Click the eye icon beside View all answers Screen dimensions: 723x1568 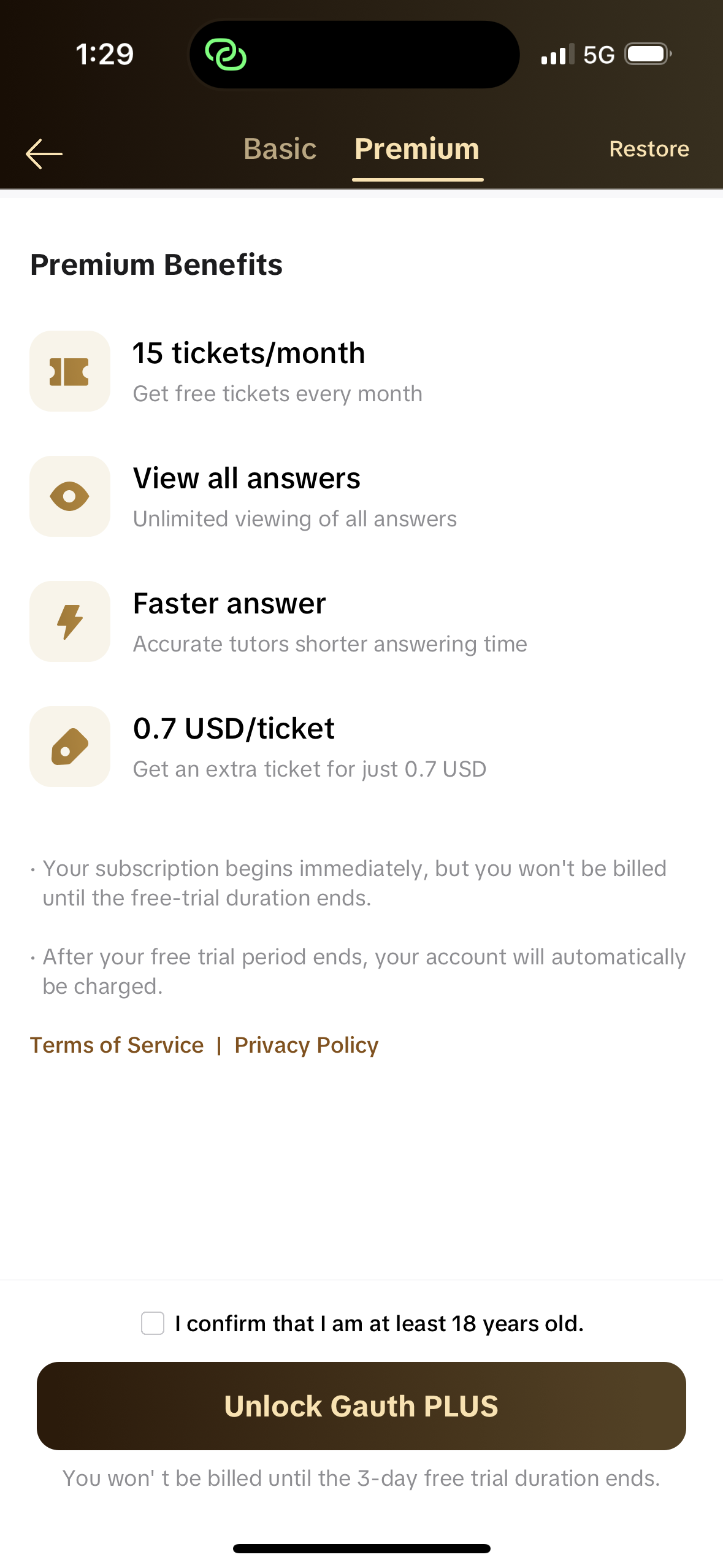click(70, 496)
